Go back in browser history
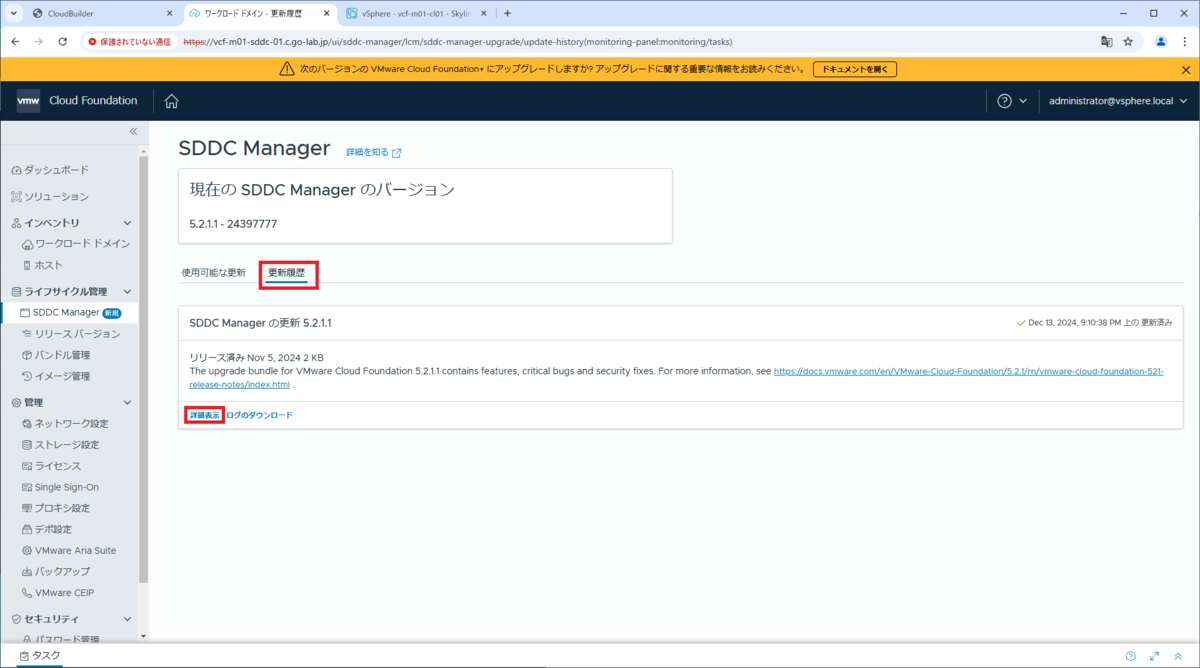The image size is (1200, 668). (x=15, y=42)
